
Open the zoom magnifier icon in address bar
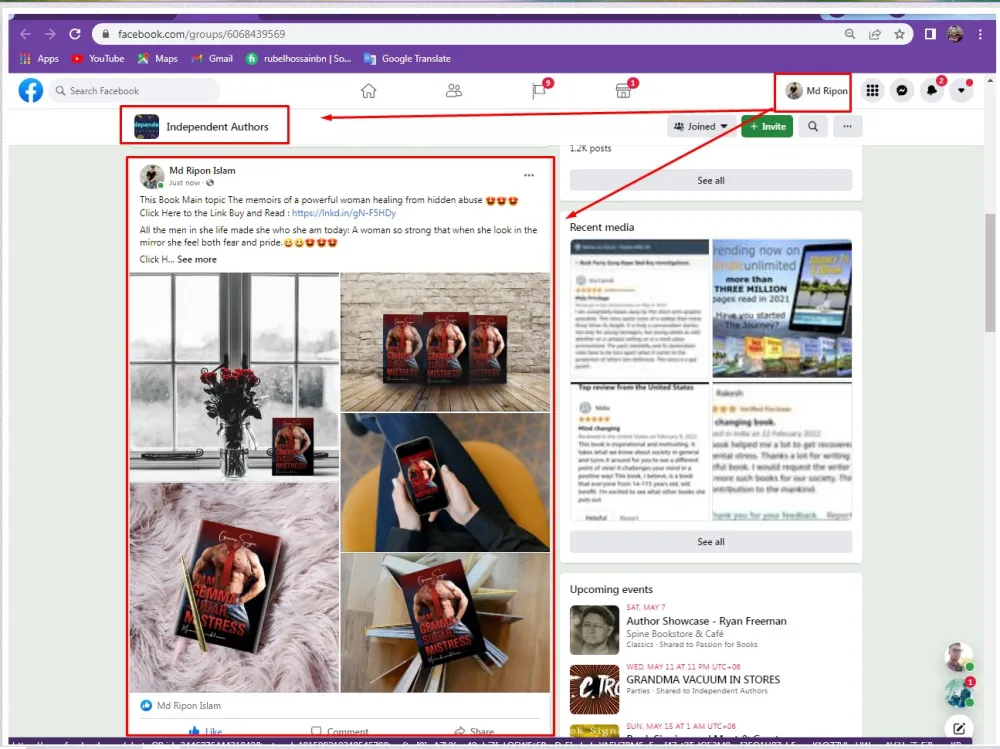pyautogui.click(x=849, y=34)
